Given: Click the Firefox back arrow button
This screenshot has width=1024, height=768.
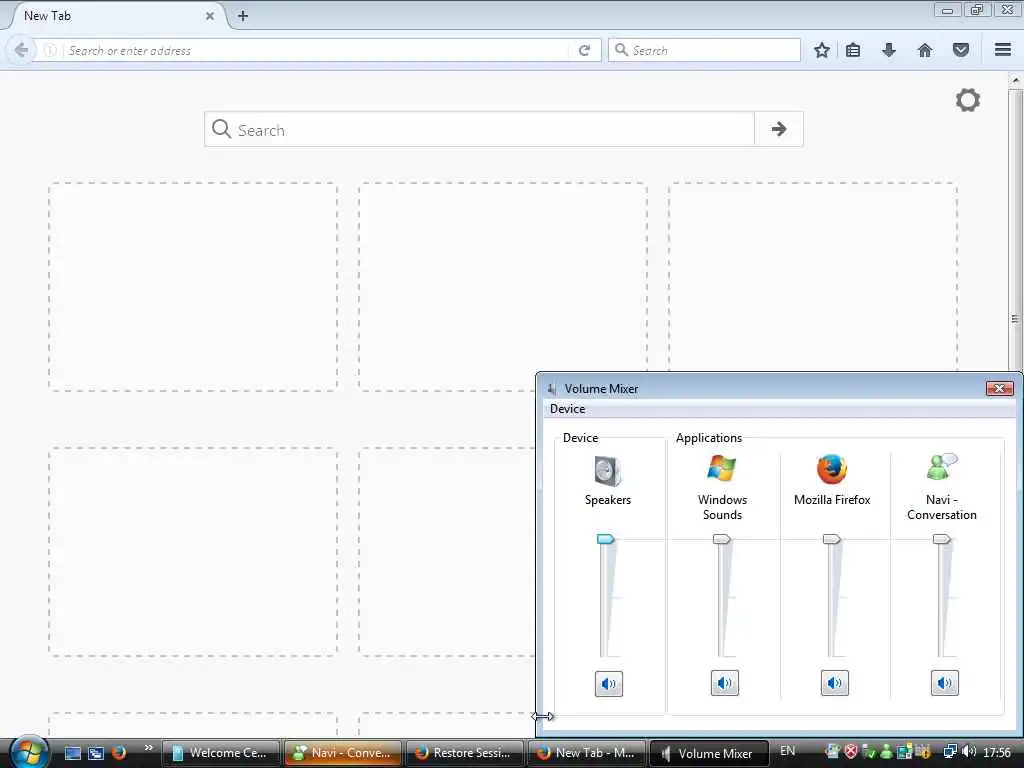Looking at the screenshot, I should pos(21,50).
